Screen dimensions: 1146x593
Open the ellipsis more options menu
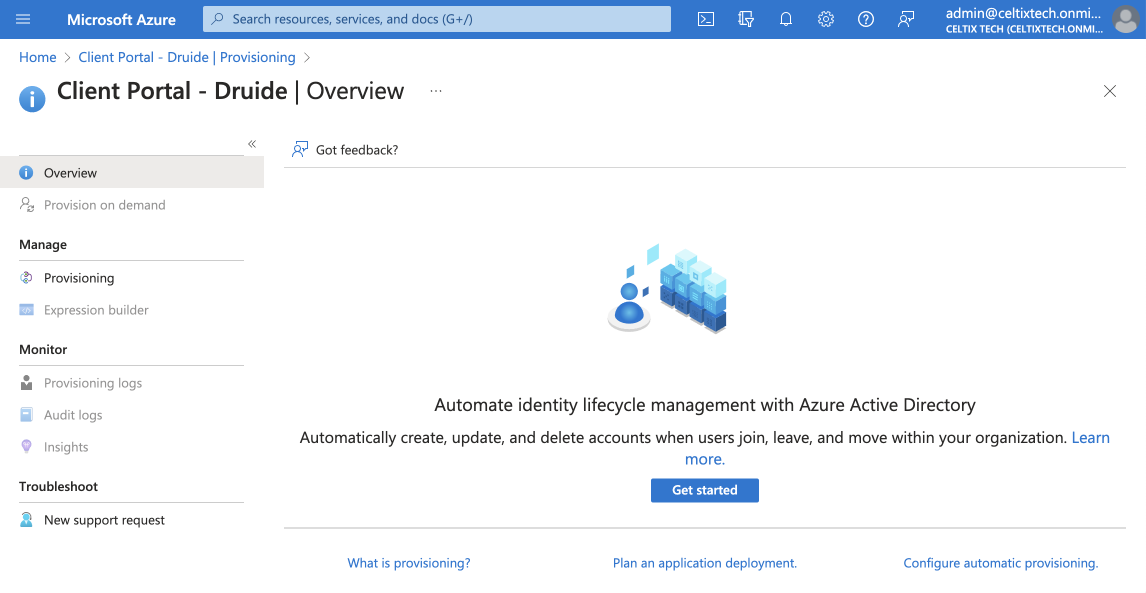[436, 91]
